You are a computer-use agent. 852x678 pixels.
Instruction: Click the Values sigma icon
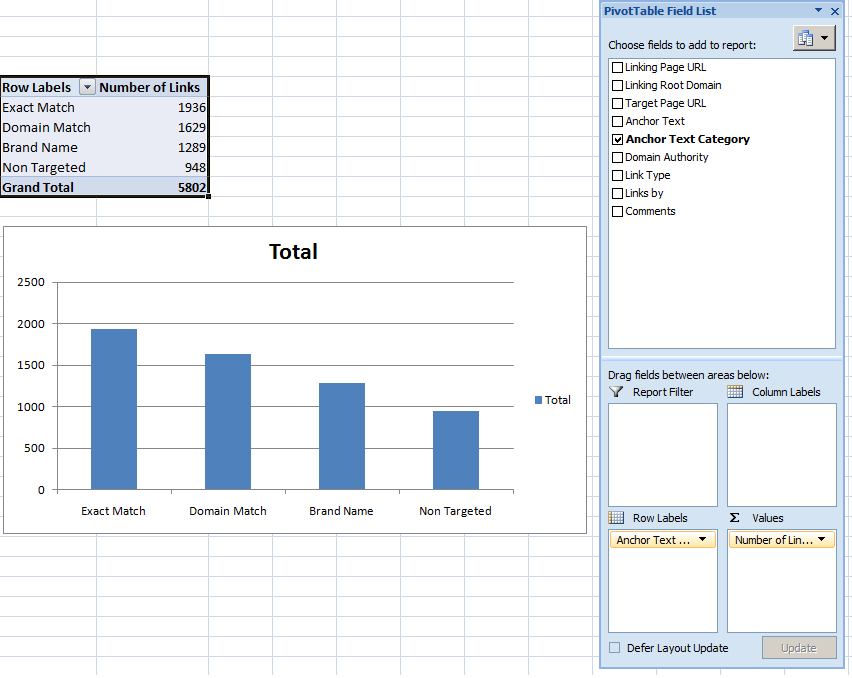(735, 518)
